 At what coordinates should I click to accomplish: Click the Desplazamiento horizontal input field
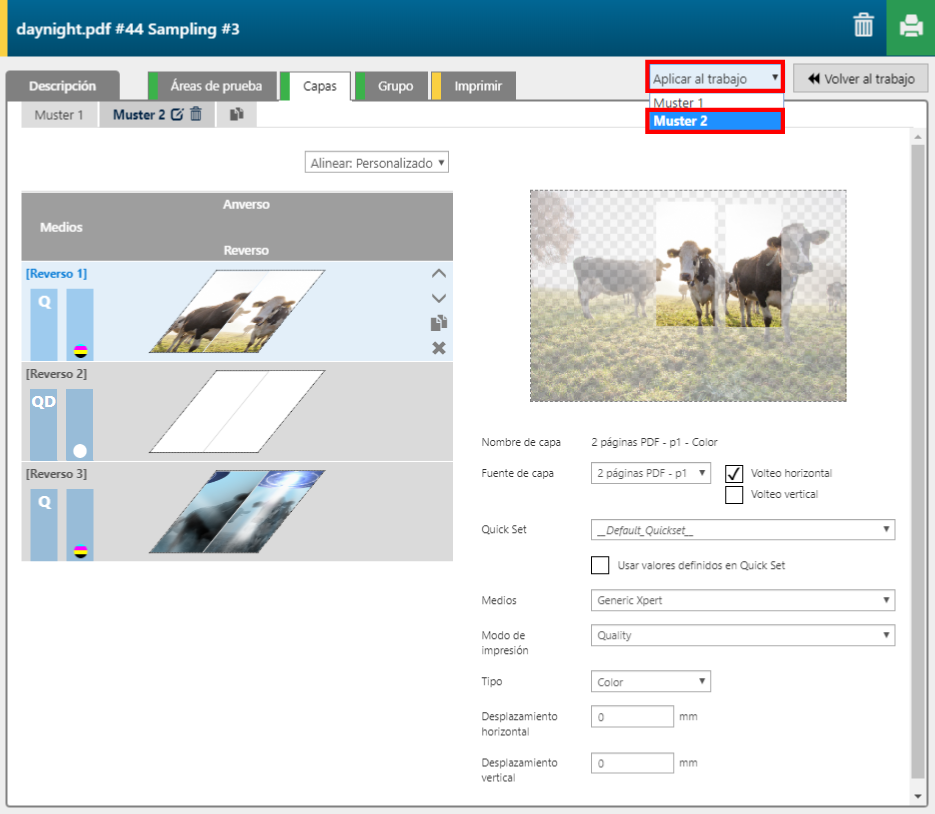[x=632, y=717]
